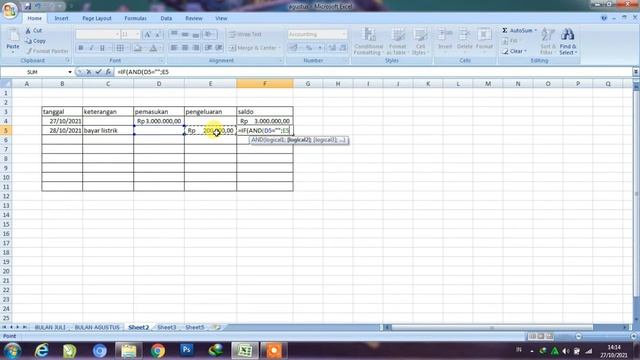This screenshot has height=360, width=640.
Task: Switch to BULAN JULI sheet tab
Action: click(x=50, y=327)
